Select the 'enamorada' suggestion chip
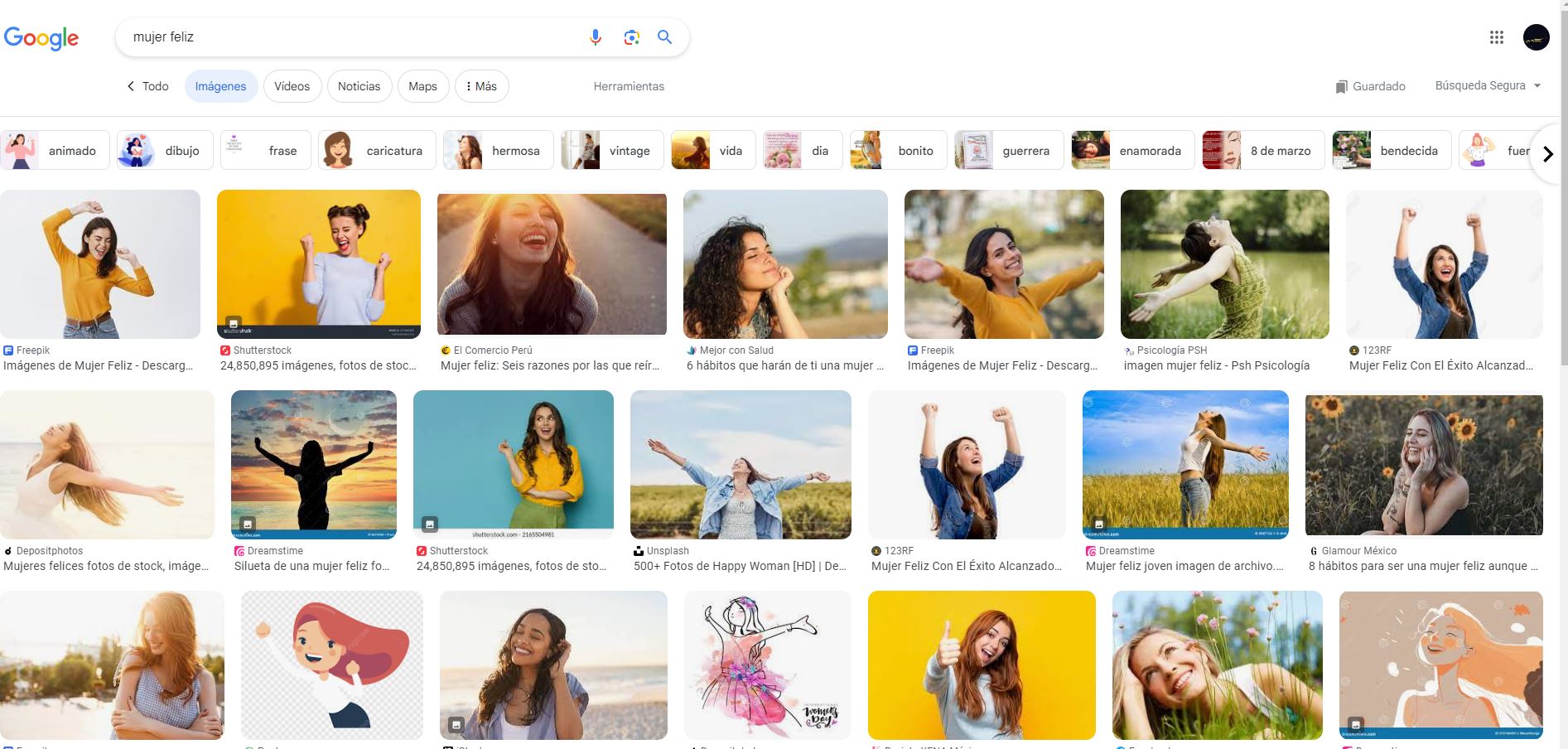Screen dimensions: 1568x749 (x=1132, y=151)
